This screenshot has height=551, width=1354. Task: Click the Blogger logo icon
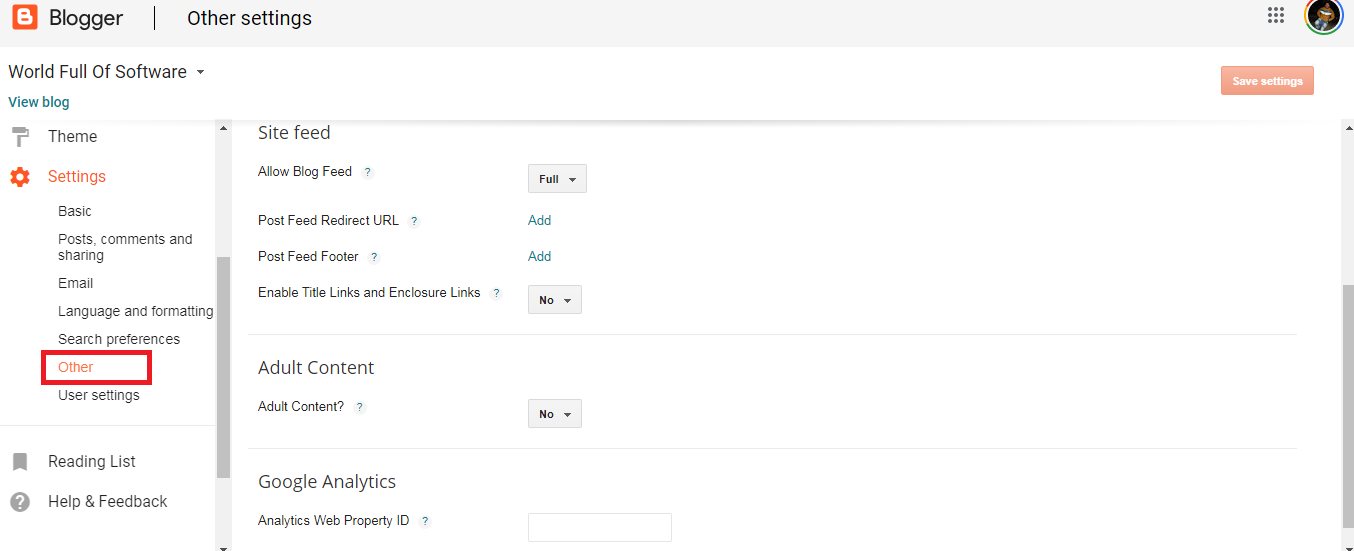24,17
